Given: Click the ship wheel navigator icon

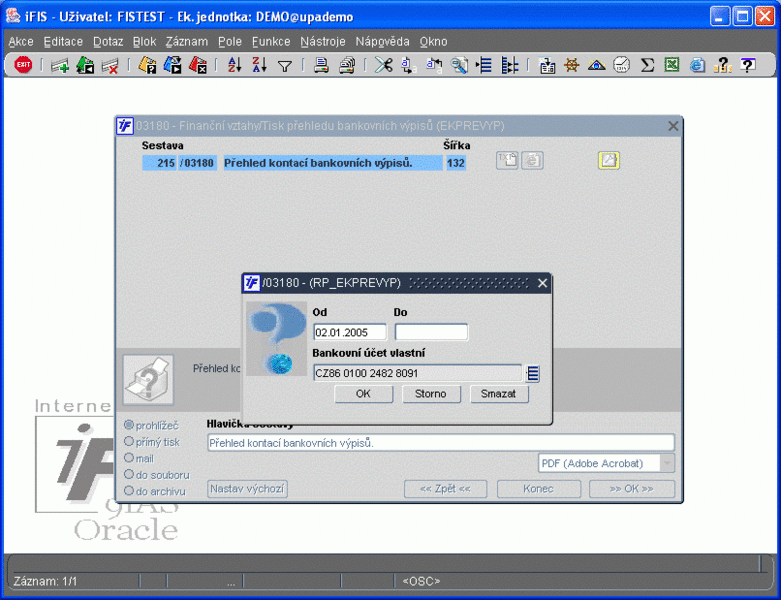Looking at the screenshot, I should pyautogui.click(x=571, y=65).
